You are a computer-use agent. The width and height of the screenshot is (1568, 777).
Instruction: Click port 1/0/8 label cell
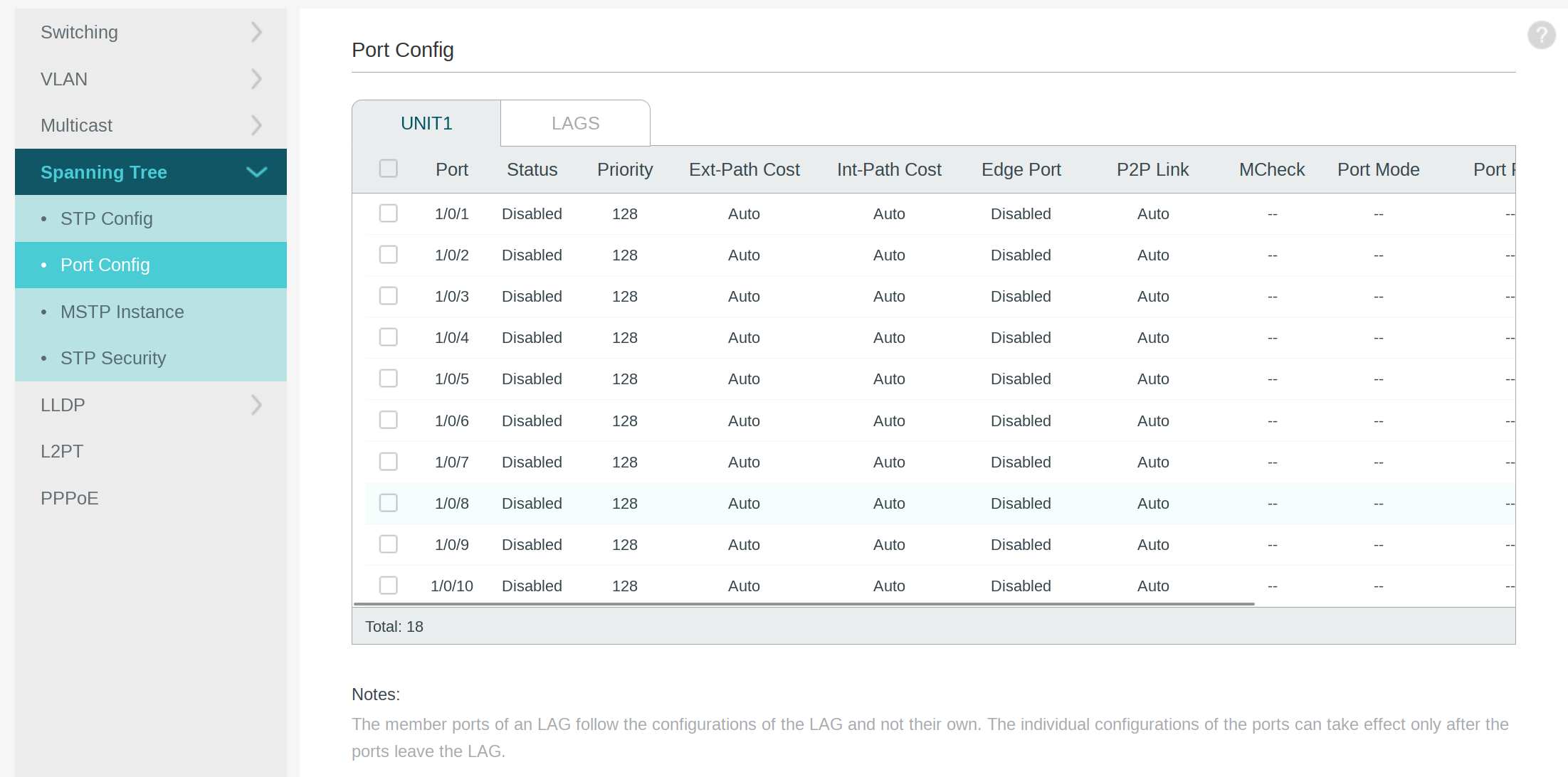(452, 503)
